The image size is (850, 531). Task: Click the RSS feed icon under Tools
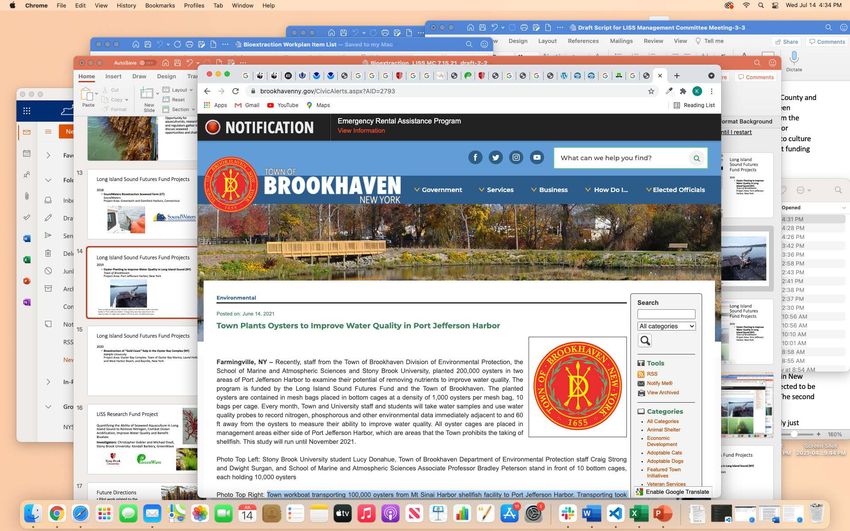641,374
